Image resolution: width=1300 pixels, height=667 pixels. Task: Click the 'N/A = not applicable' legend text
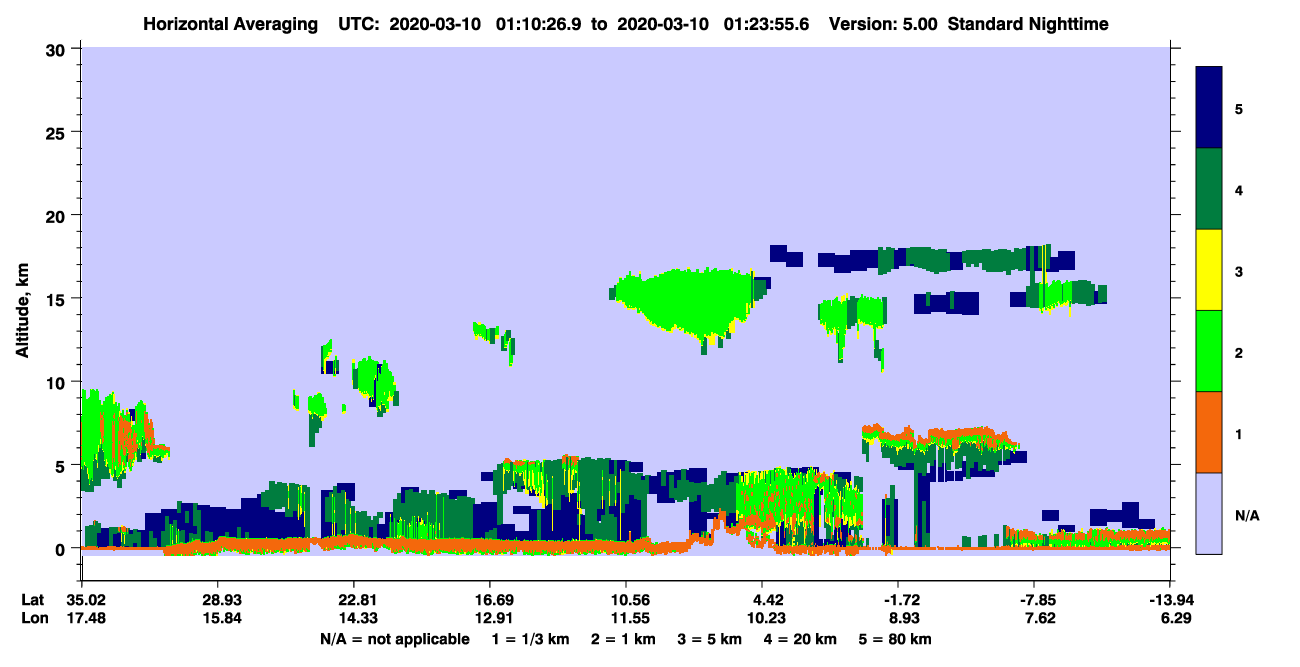pos(395,639)
